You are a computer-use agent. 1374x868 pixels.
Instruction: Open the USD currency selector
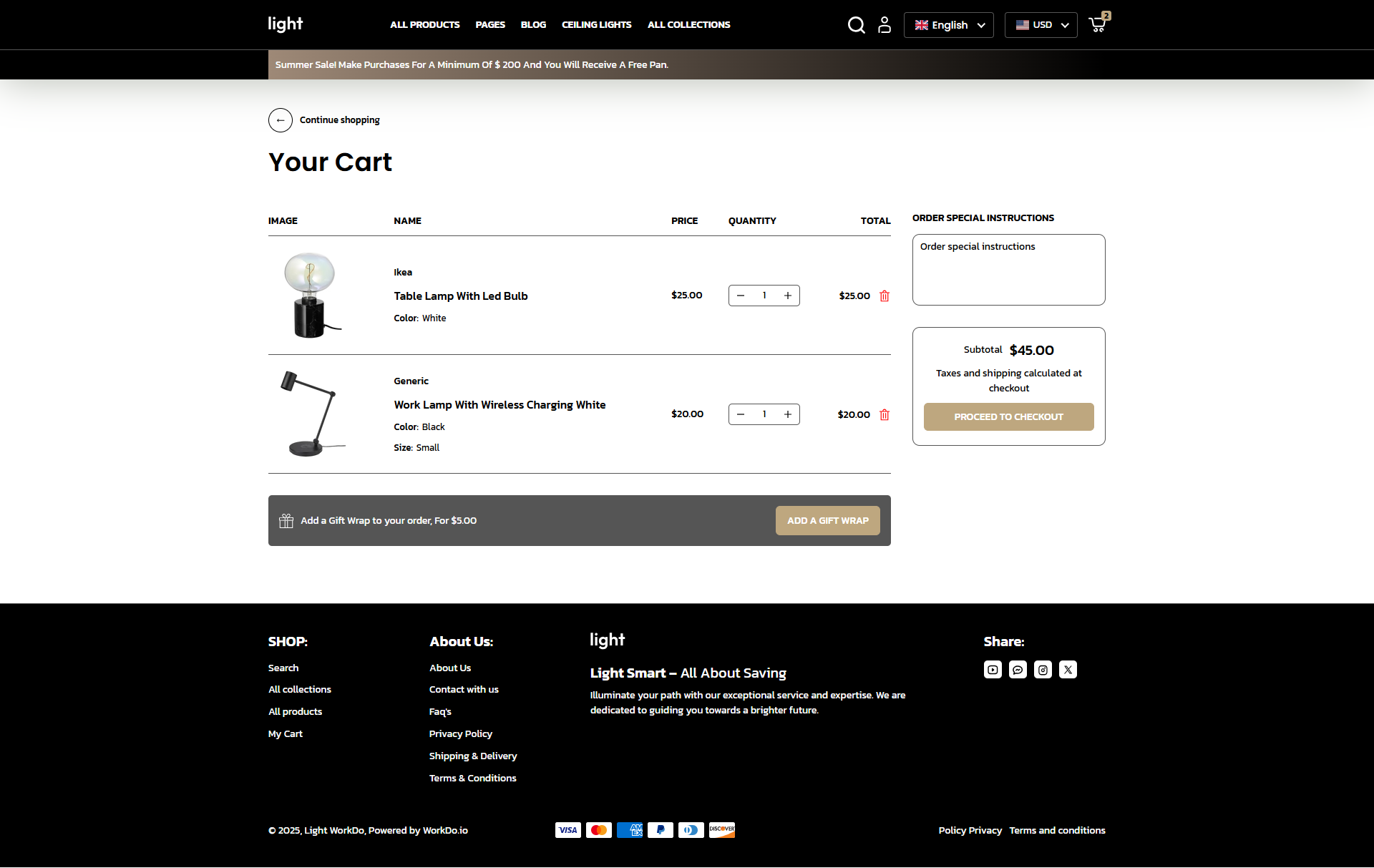click(x=1041, y=24)
